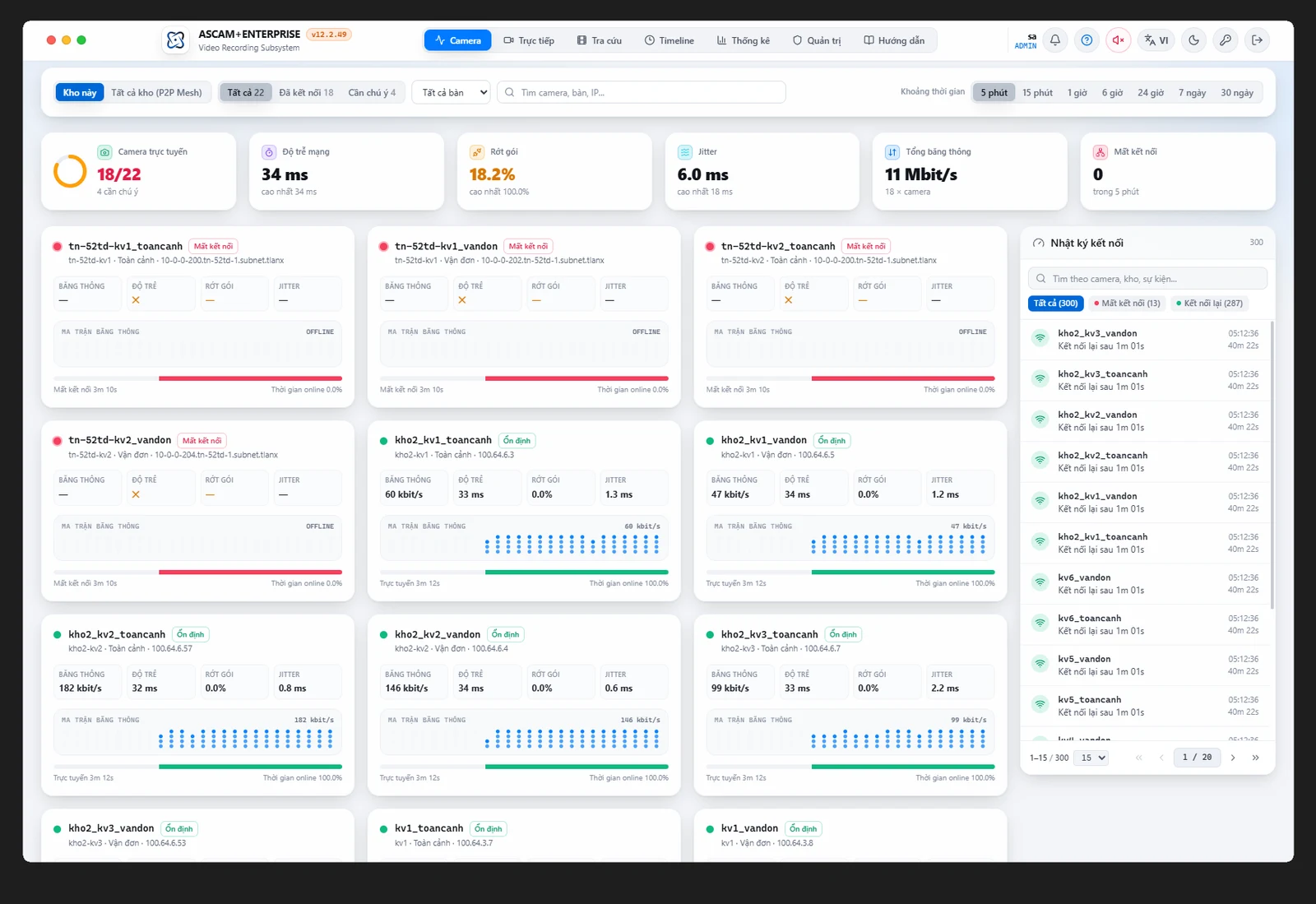Screen dimensions: 1316x904
Task: Click the log panel scrollbar
Action: pyautogui.click(x=1272, y=465)
